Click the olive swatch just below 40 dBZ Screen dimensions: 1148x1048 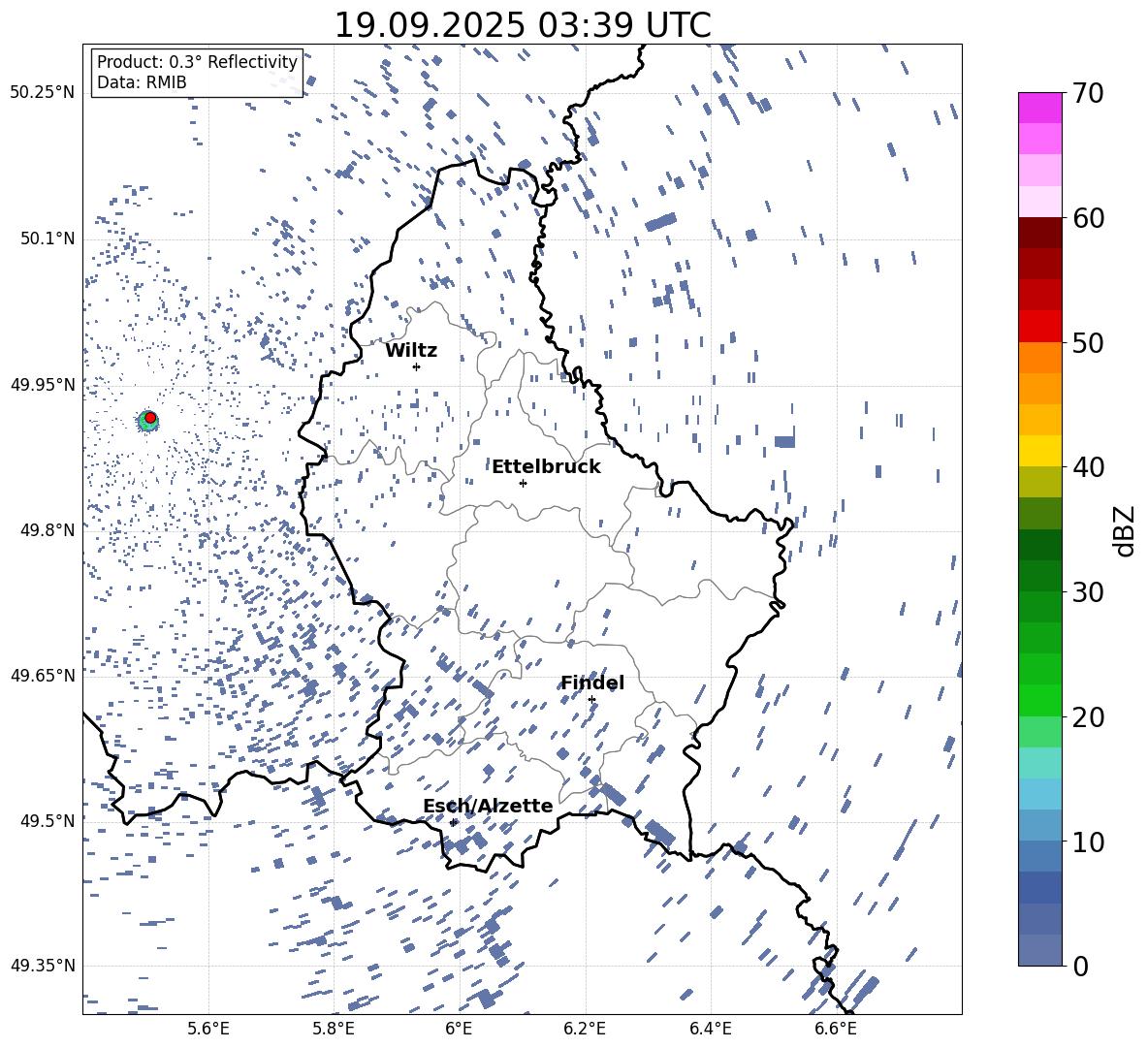1039,482
